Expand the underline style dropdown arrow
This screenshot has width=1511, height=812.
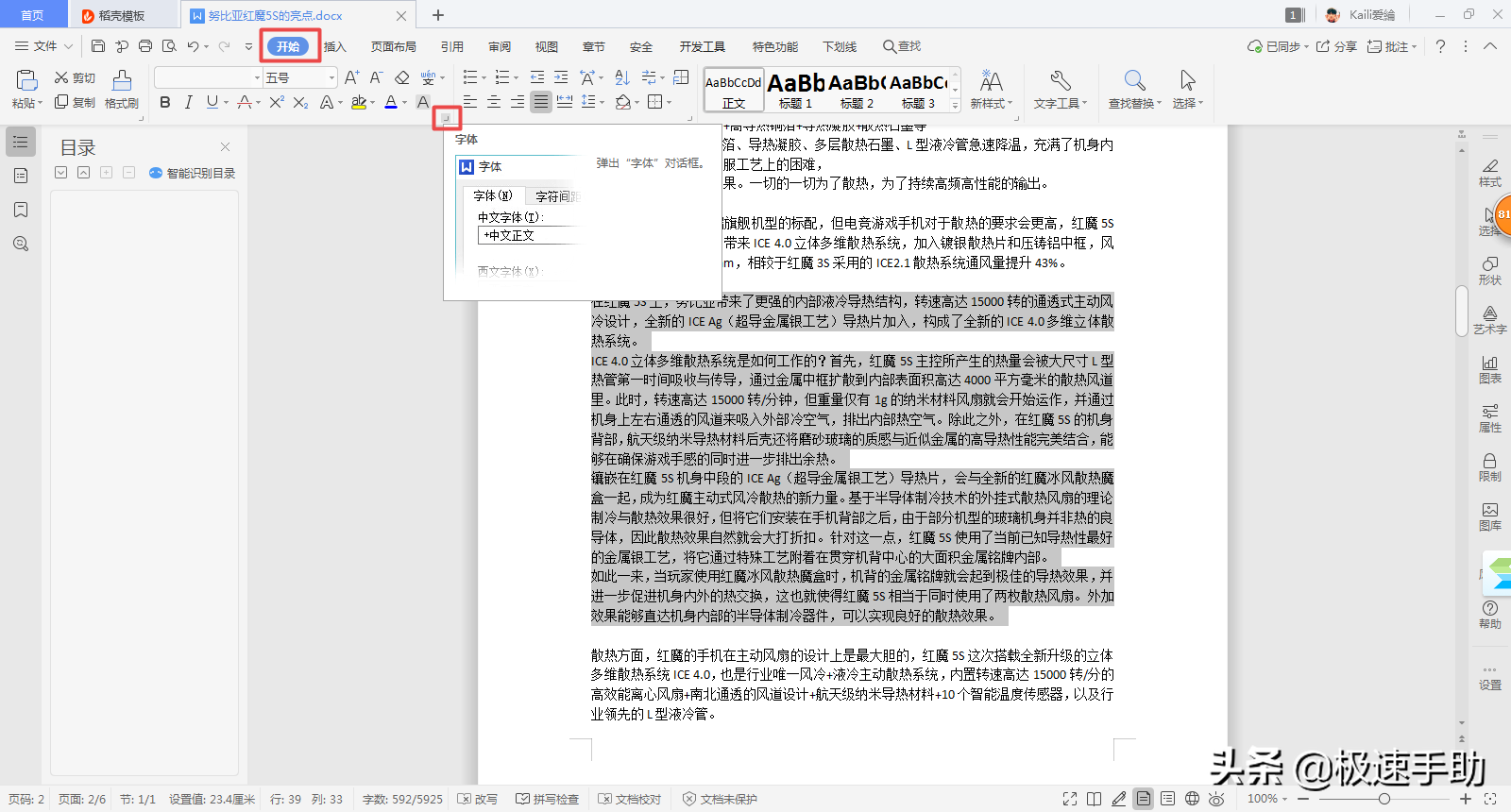(x=226, y=102)
